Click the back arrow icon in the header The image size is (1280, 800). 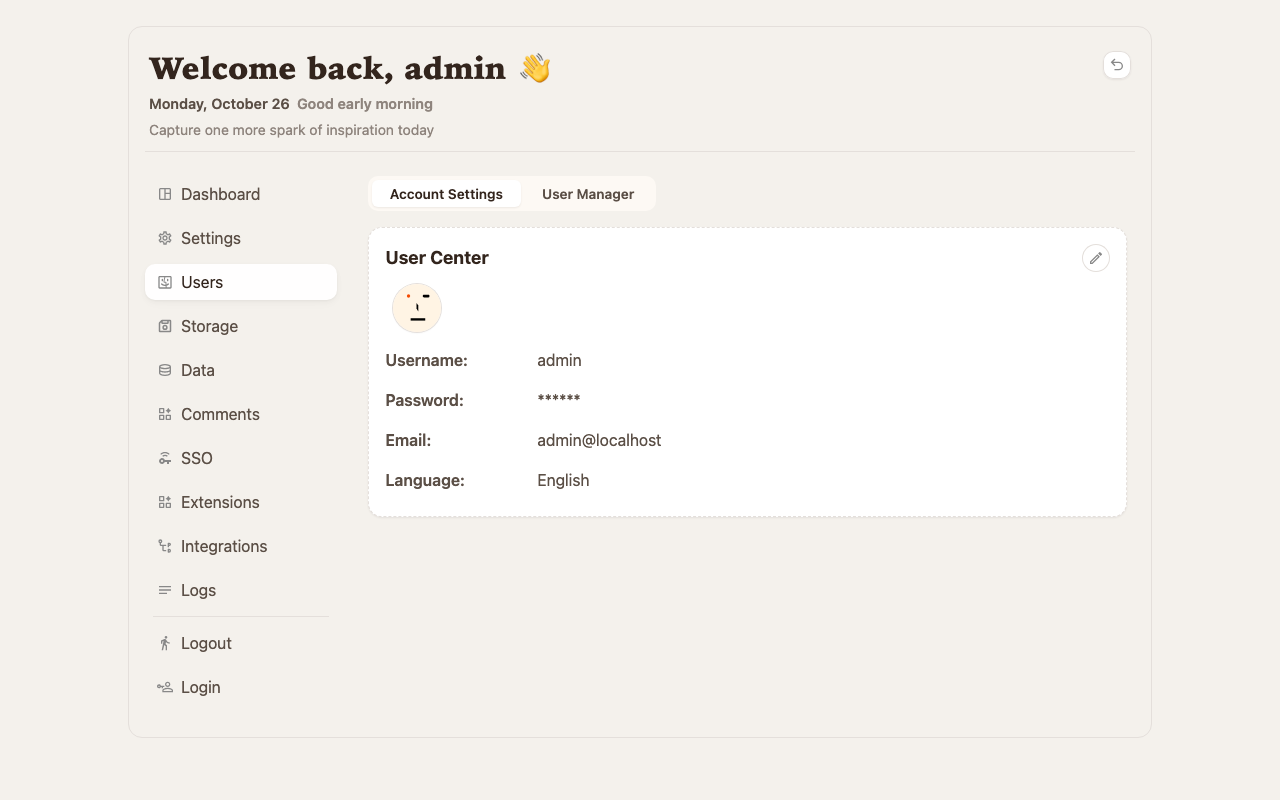click(x=1117, y=65)
